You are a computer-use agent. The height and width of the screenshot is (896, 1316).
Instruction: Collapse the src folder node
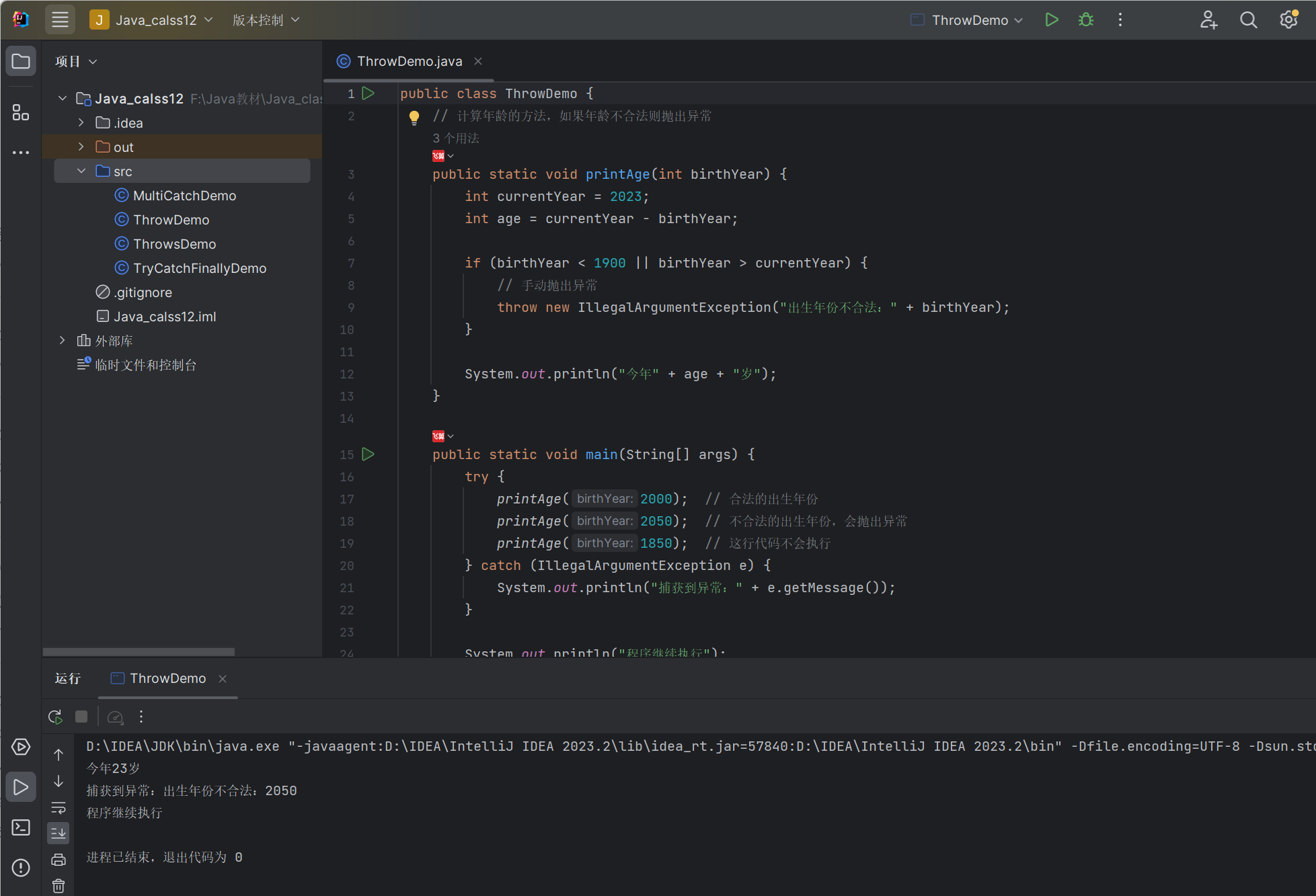tap(81, 171)
